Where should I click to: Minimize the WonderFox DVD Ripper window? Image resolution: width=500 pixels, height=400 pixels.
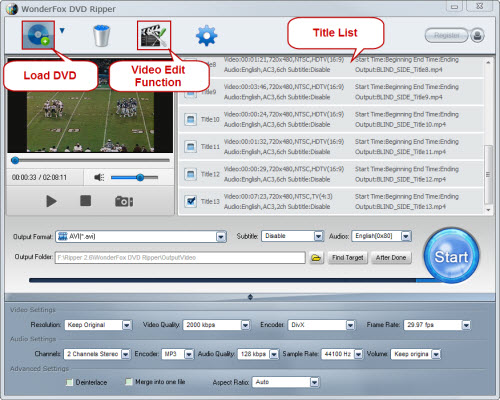(x=454, y=6)
